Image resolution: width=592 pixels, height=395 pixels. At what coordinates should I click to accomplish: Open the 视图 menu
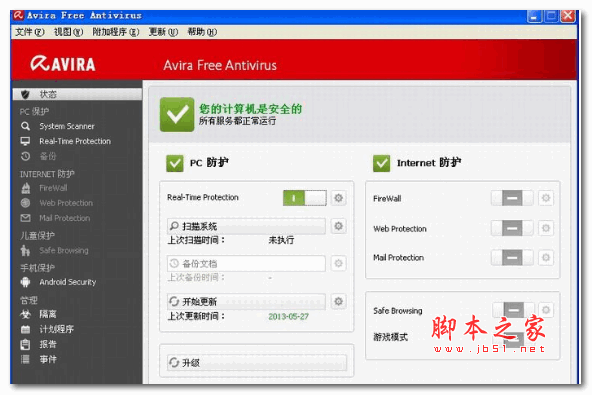tap(68, 32)
